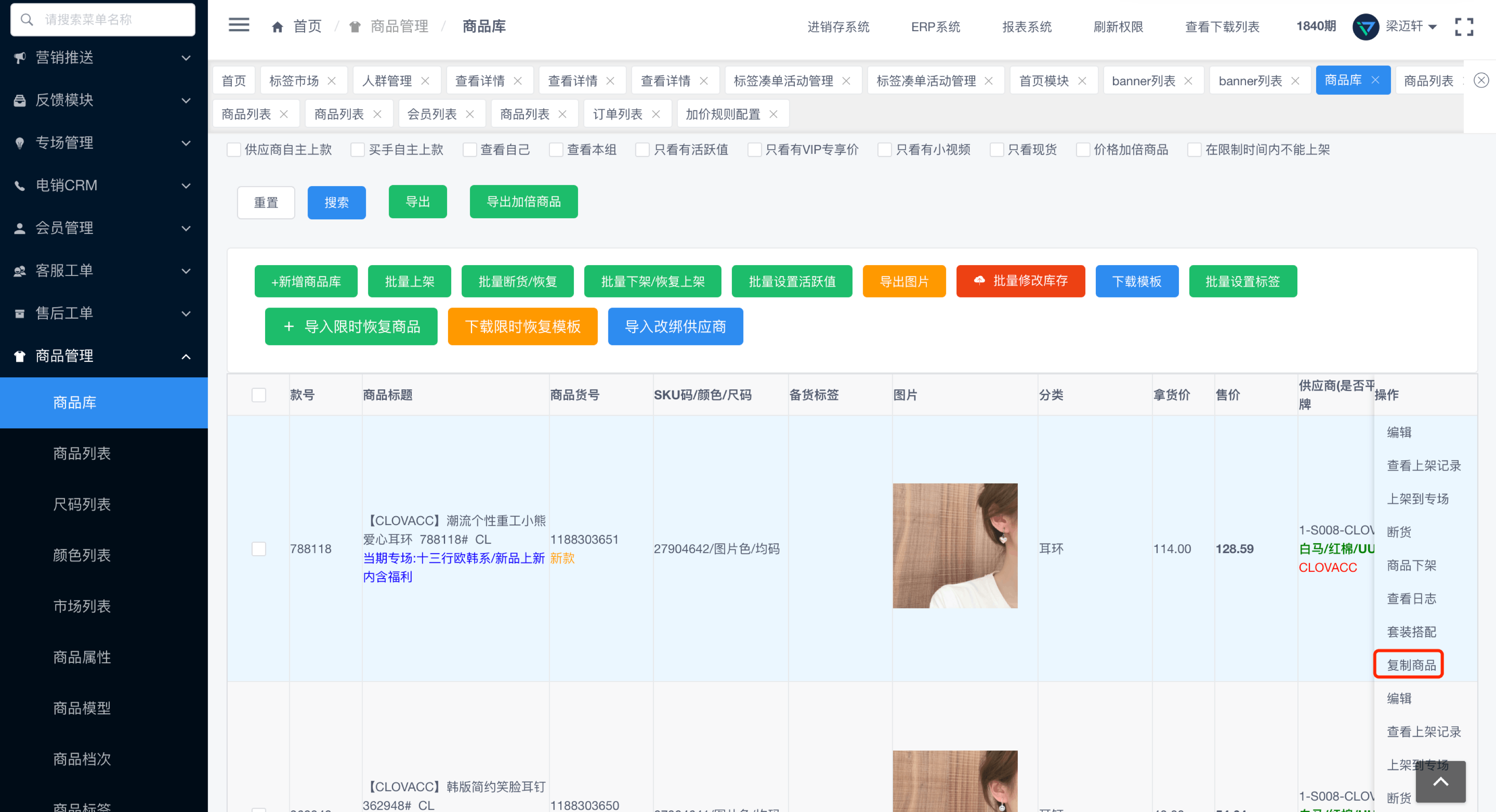Open the 进销存系统 top menu
This screenshot has height=812, width=1496.
pos(838,27)
